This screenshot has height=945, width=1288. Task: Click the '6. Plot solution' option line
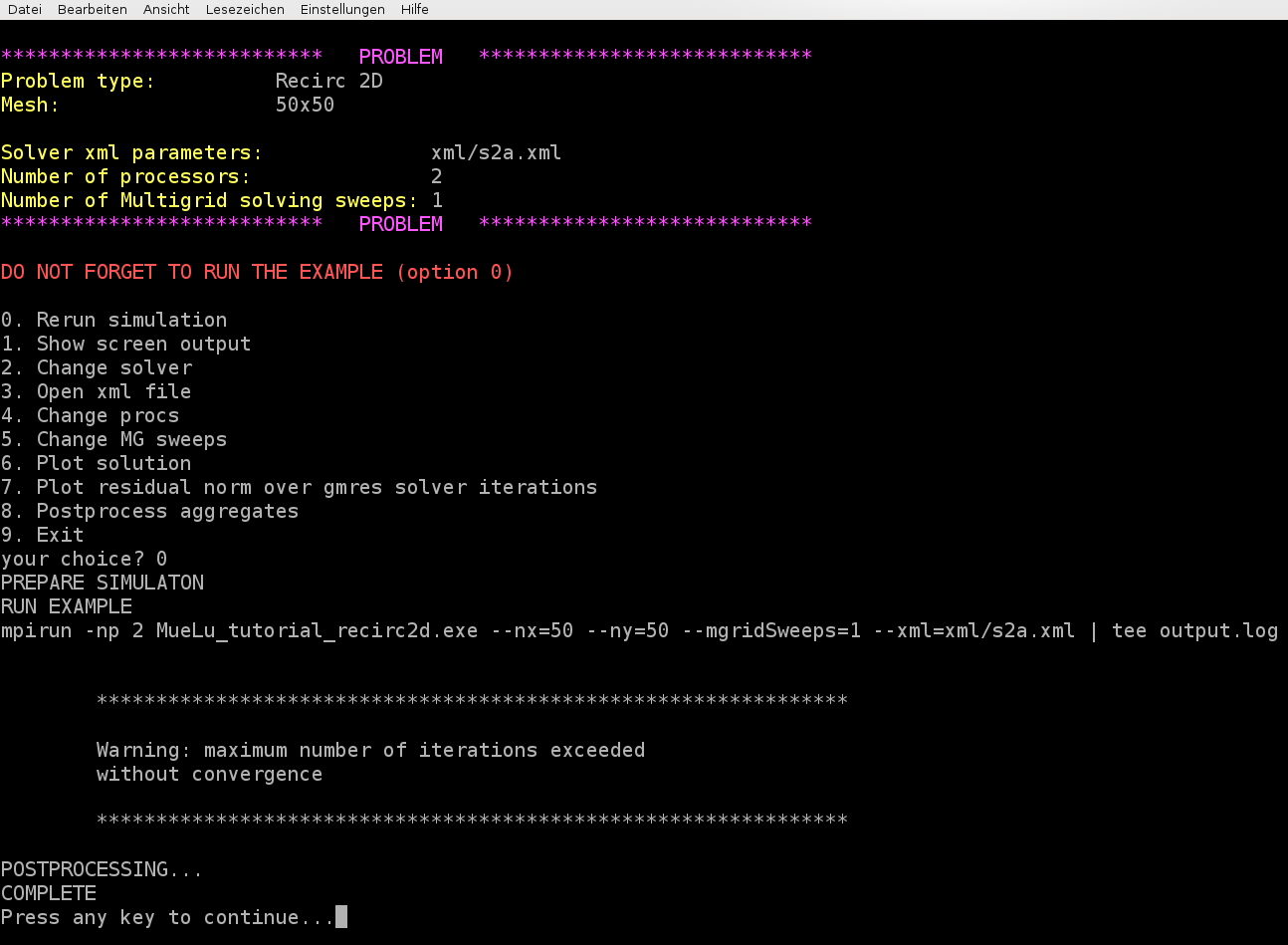(97, 463)
